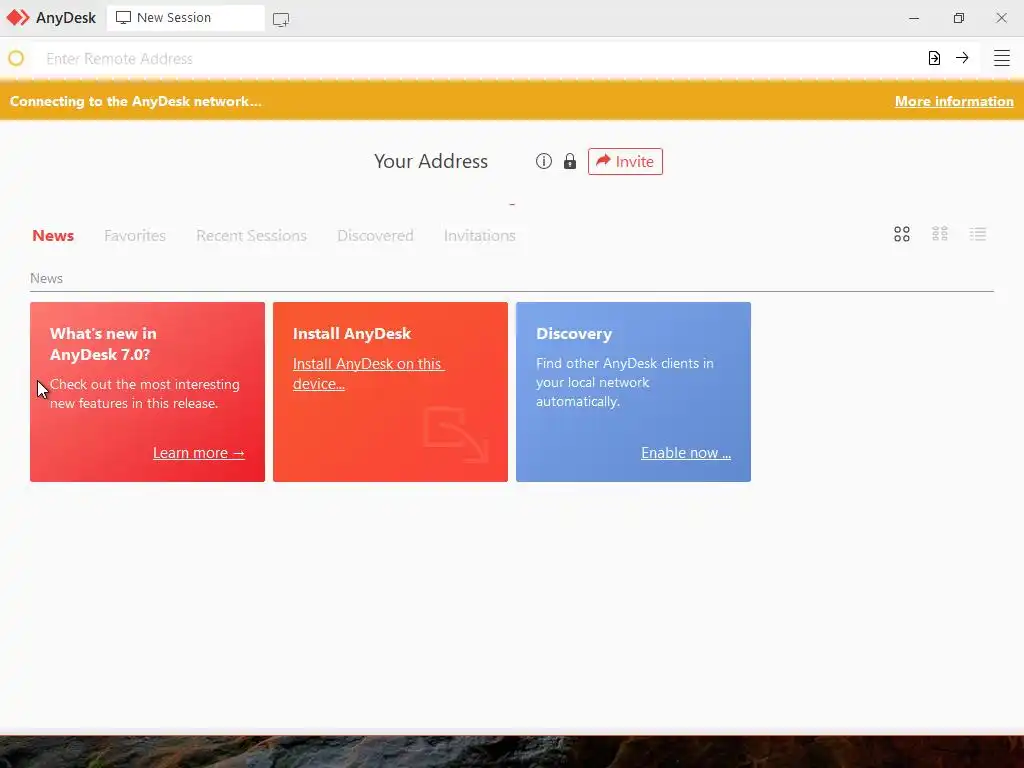
Task: Click the Enable now link
Action: [686, 453]
